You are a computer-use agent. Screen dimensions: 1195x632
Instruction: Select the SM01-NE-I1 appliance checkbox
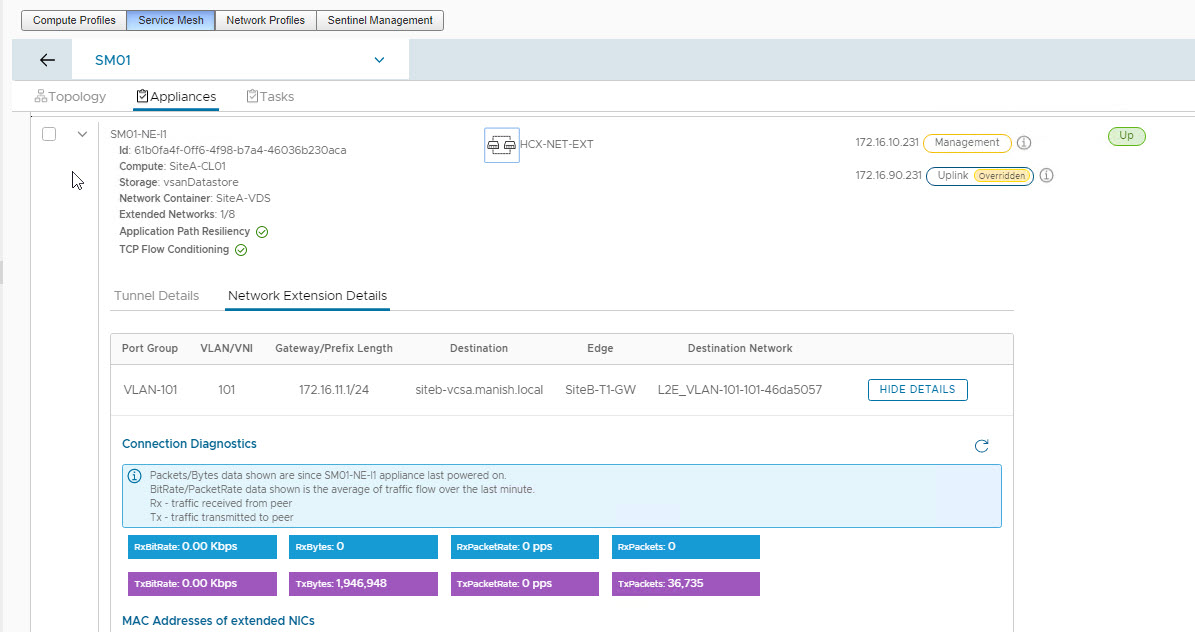click(x=49, y=134)
